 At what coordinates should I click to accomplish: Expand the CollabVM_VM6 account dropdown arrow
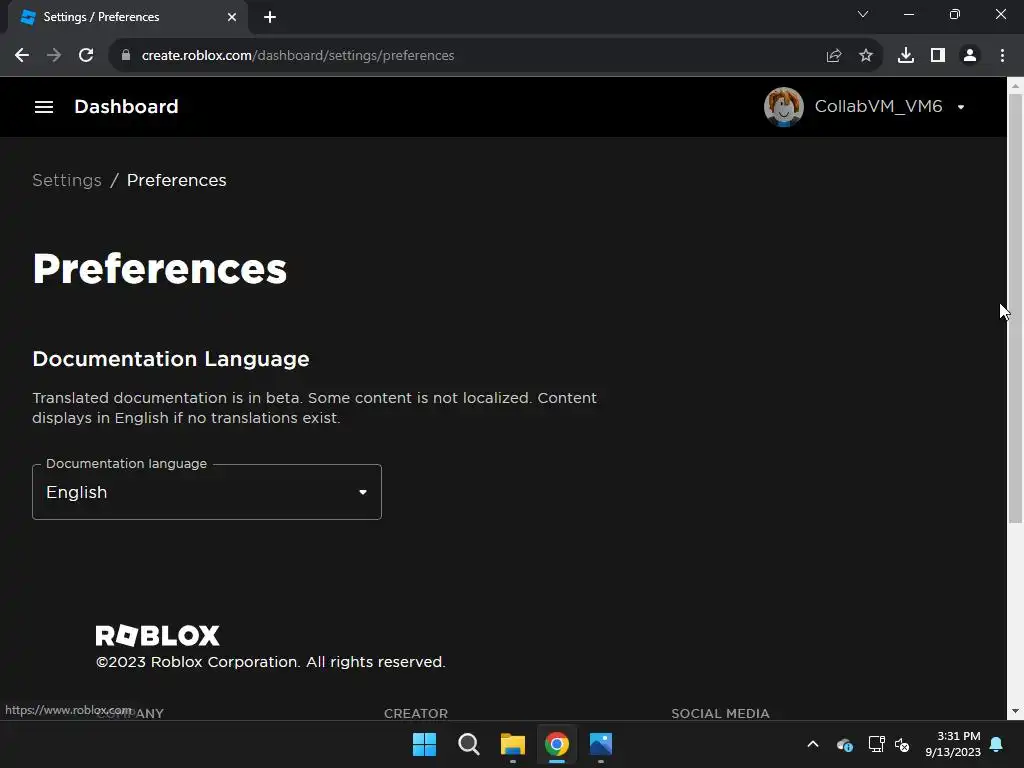(x=961, y=107)
